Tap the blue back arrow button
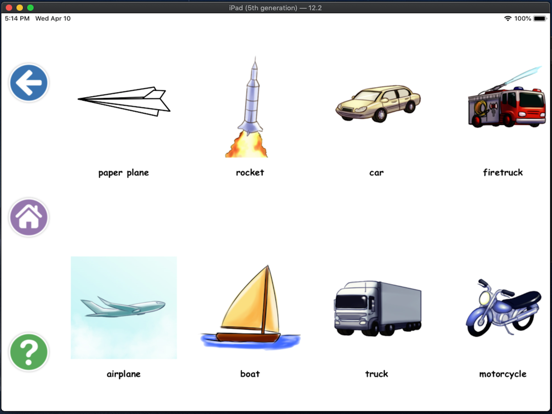Screen dimensions: 552x414 29,83
